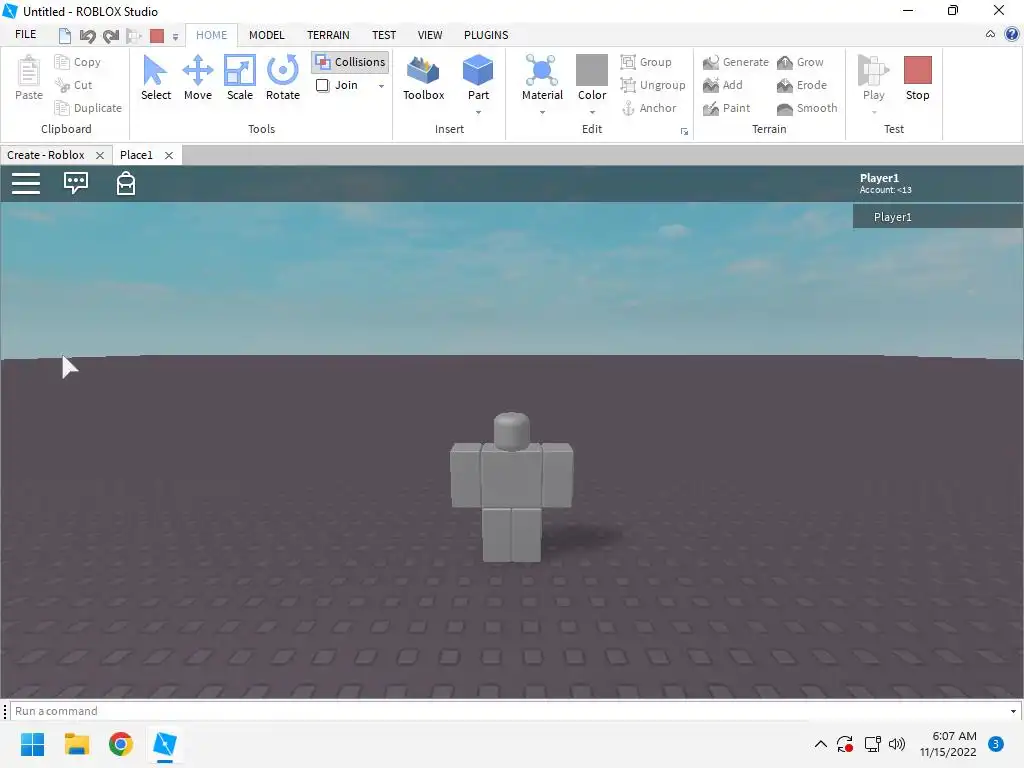Click Smooth terrain tool
The image size is (1024, 768).
tap(807, 108)
